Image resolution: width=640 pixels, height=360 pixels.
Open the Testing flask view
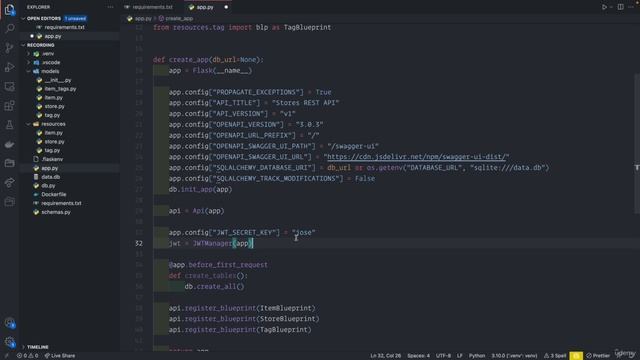point(9,125)
